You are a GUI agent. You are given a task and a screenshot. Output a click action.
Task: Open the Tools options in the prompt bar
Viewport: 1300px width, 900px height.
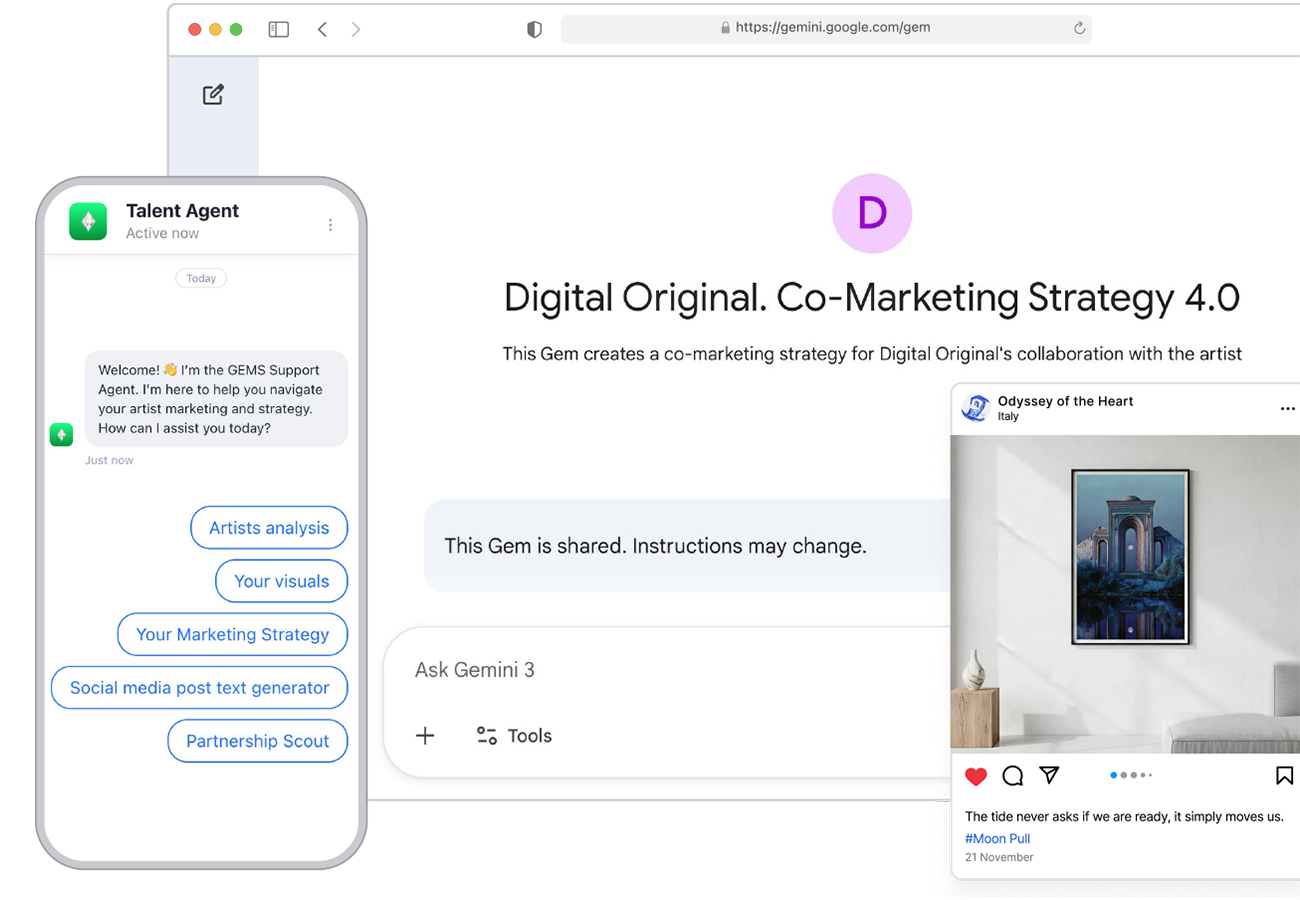pyautogui.click(x=513, y=736)
